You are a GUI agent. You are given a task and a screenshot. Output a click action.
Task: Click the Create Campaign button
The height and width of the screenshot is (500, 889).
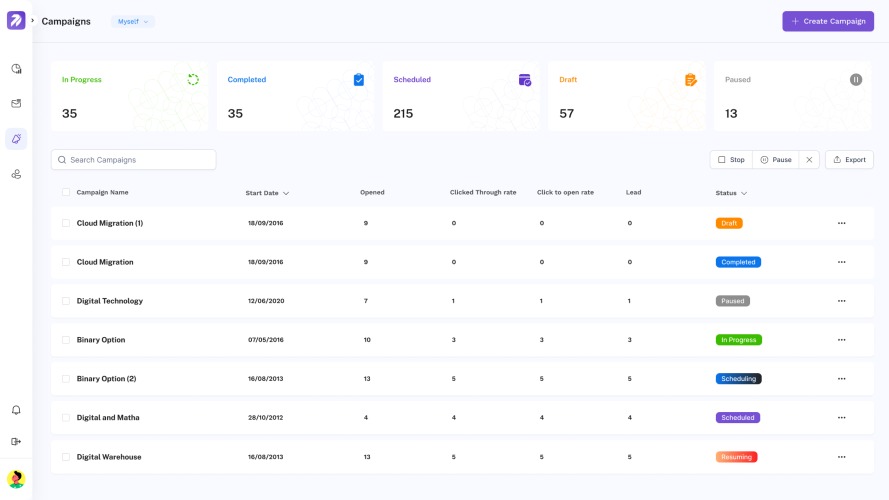[828, 21]
